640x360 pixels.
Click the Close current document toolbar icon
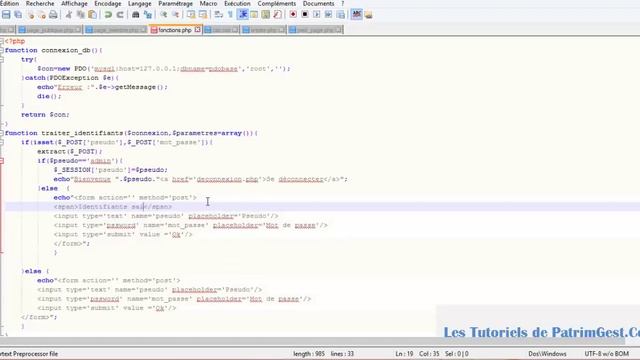tap(31, 15)
